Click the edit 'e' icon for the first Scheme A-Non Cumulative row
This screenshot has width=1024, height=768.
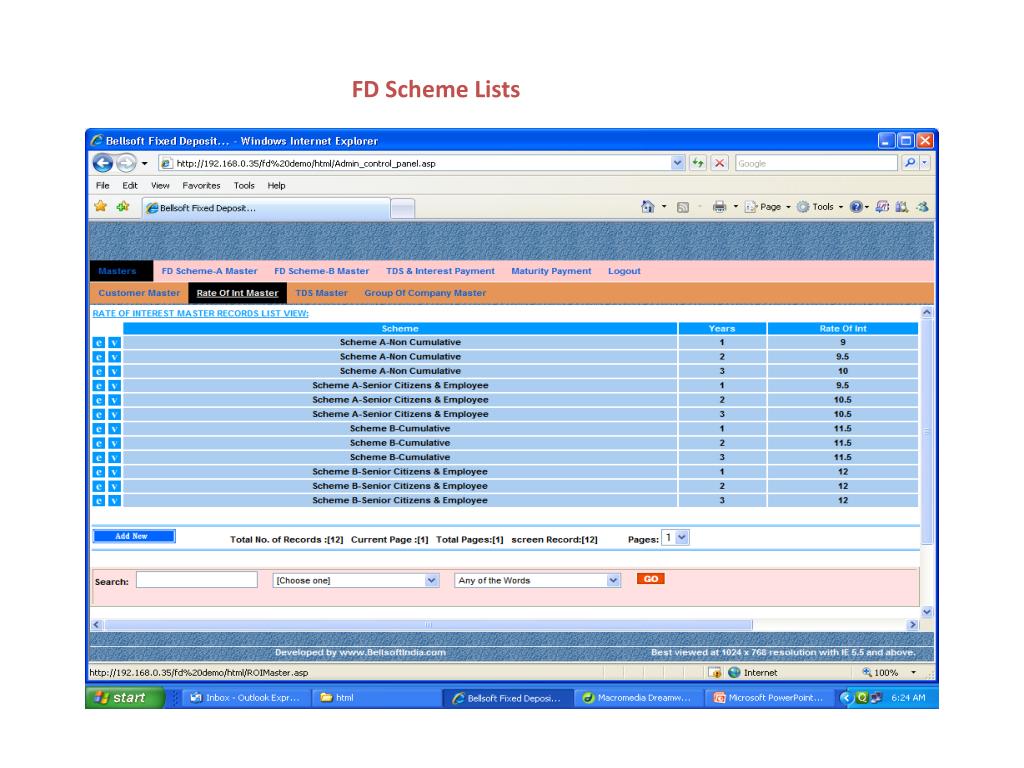coord(99,343)
